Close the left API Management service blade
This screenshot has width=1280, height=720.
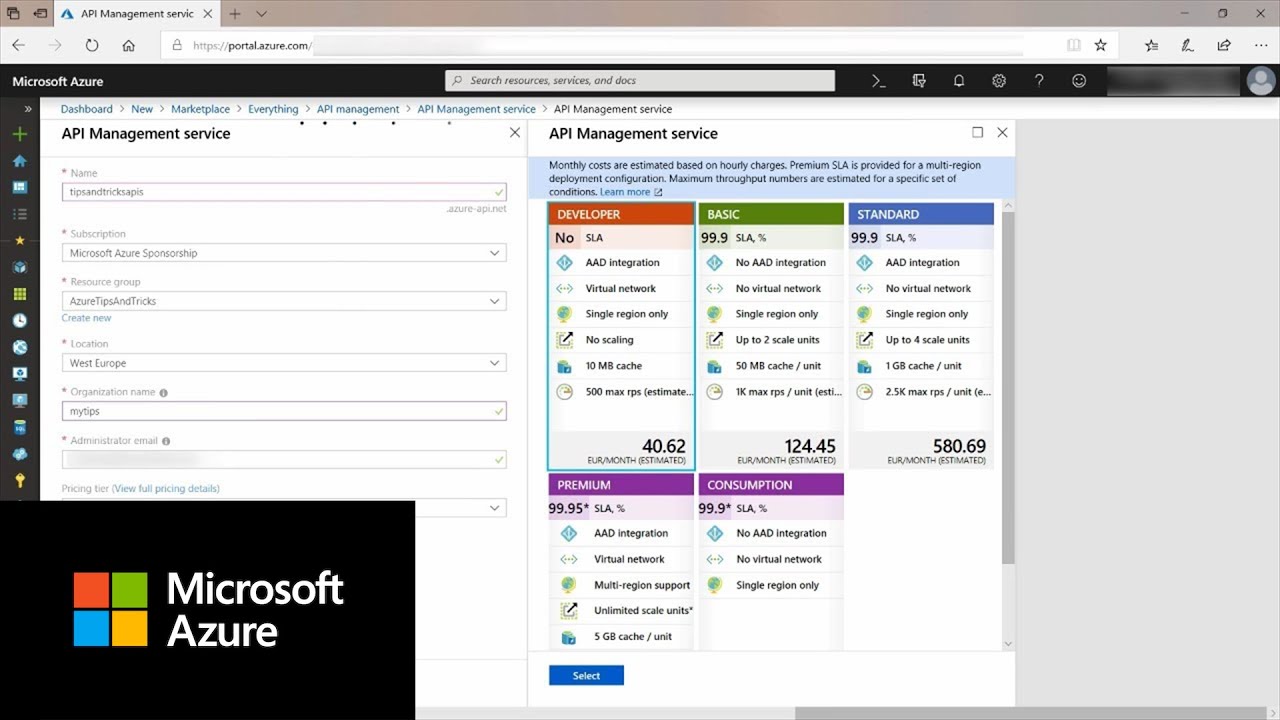515,132
